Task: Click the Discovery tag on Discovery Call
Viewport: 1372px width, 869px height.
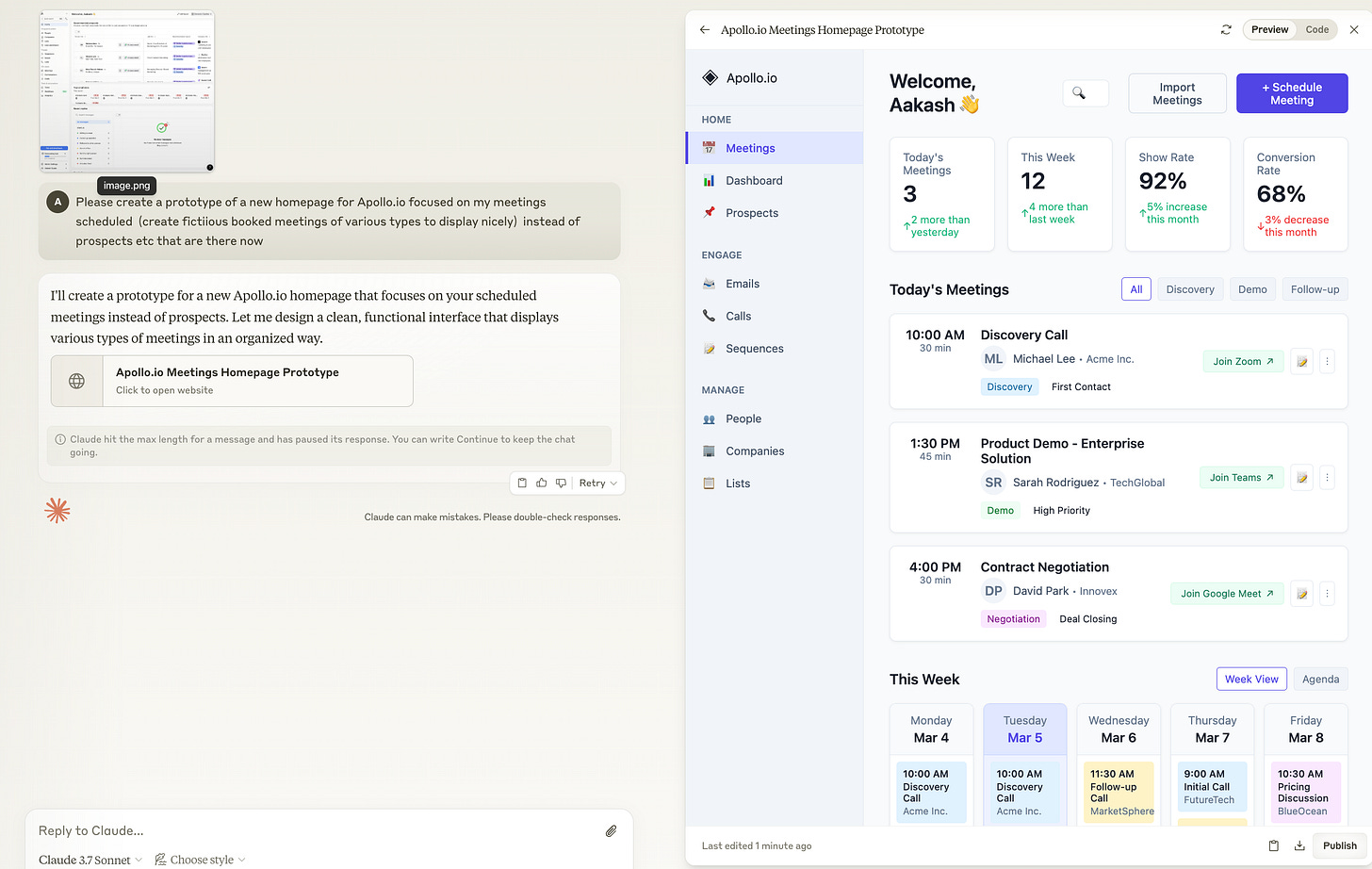Action: (x=1009, y=386)
